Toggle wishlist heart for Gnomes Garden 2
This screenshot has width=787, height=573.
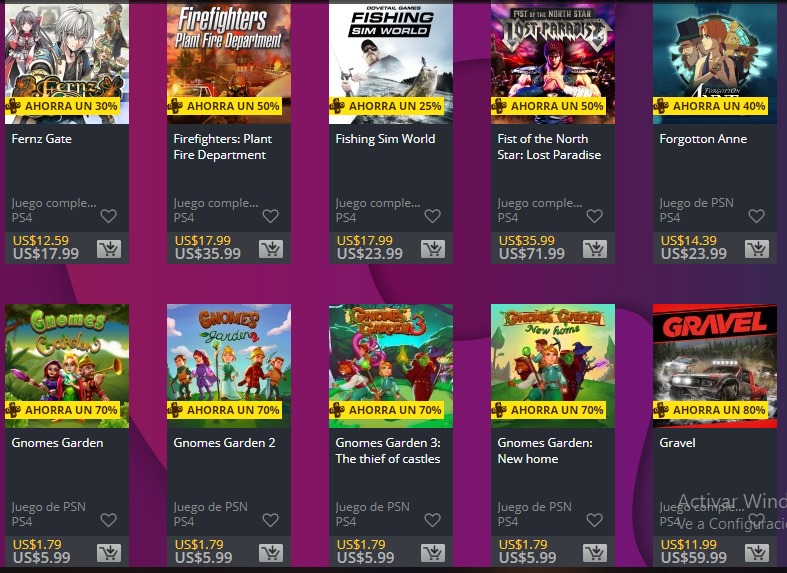[271, 520]
